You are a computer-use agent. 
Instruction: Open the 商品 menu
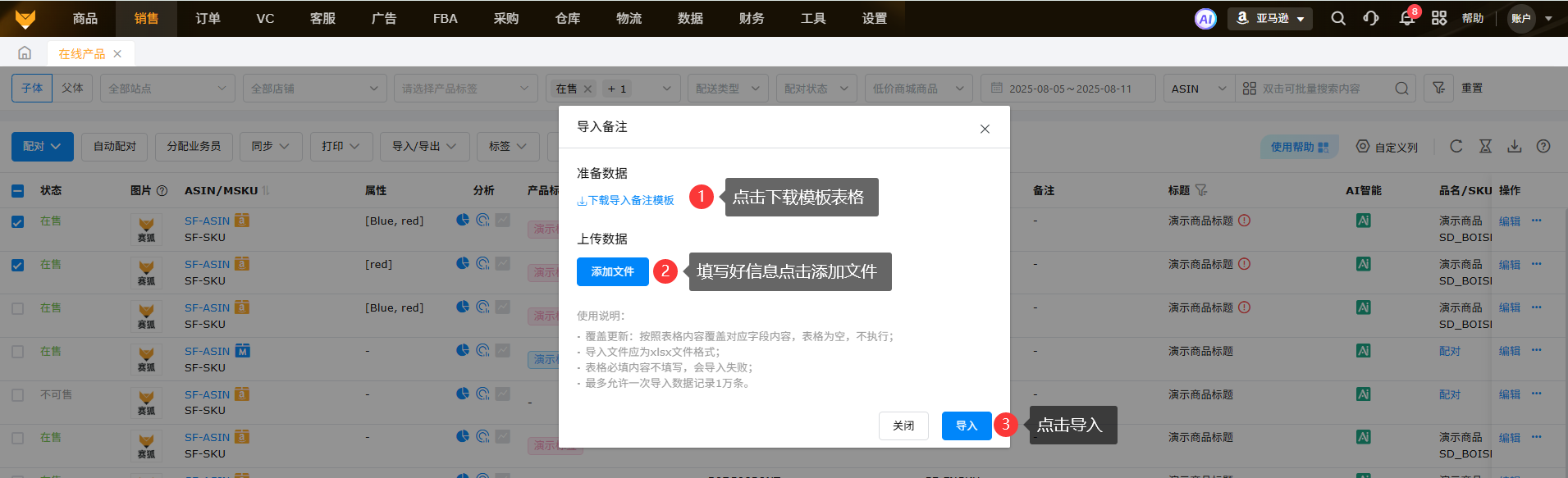tap(85, 18)
